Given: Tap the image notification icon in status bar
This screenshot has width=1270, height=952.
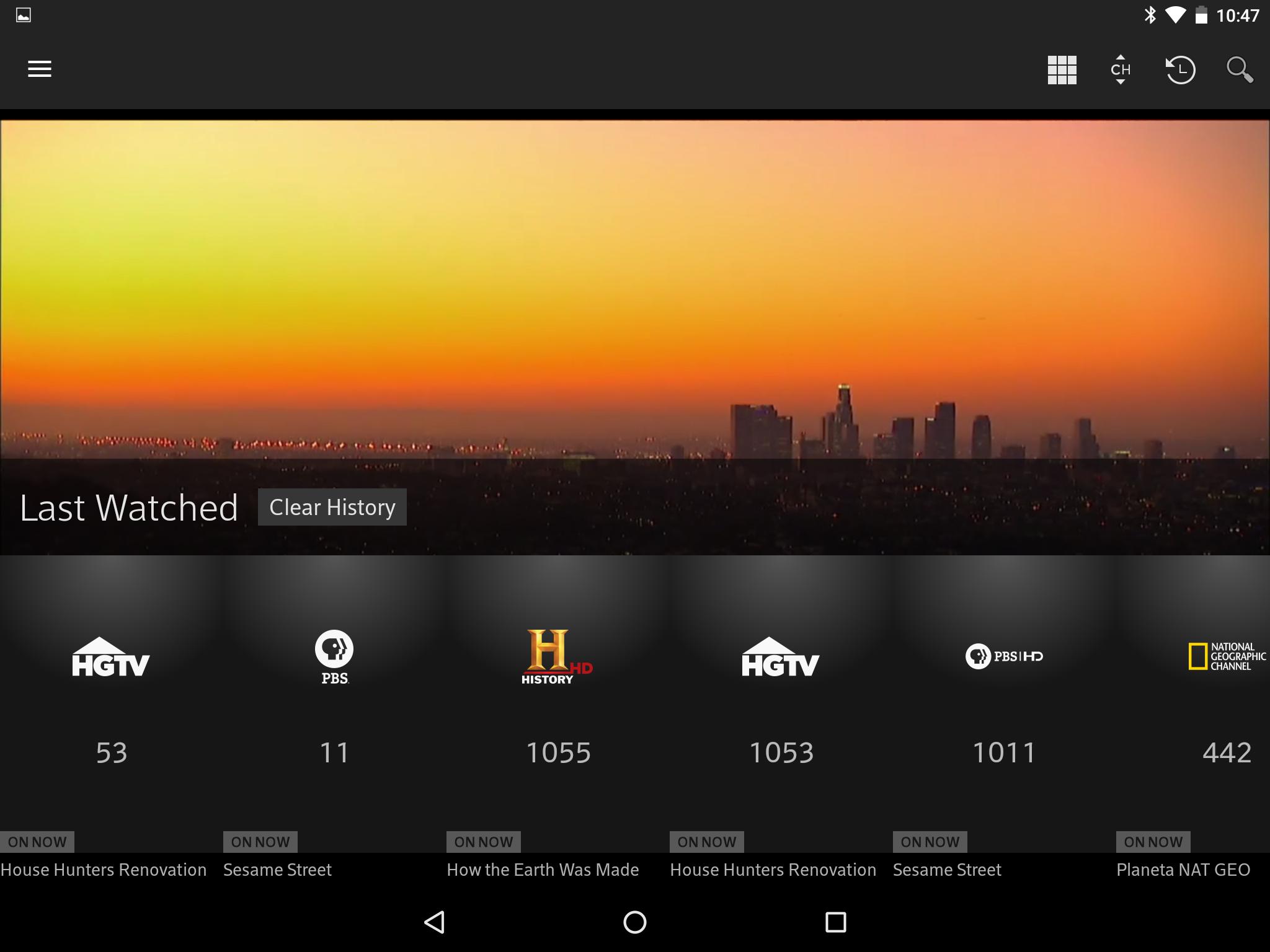Looking at the screenshot, I should point(24,15).
